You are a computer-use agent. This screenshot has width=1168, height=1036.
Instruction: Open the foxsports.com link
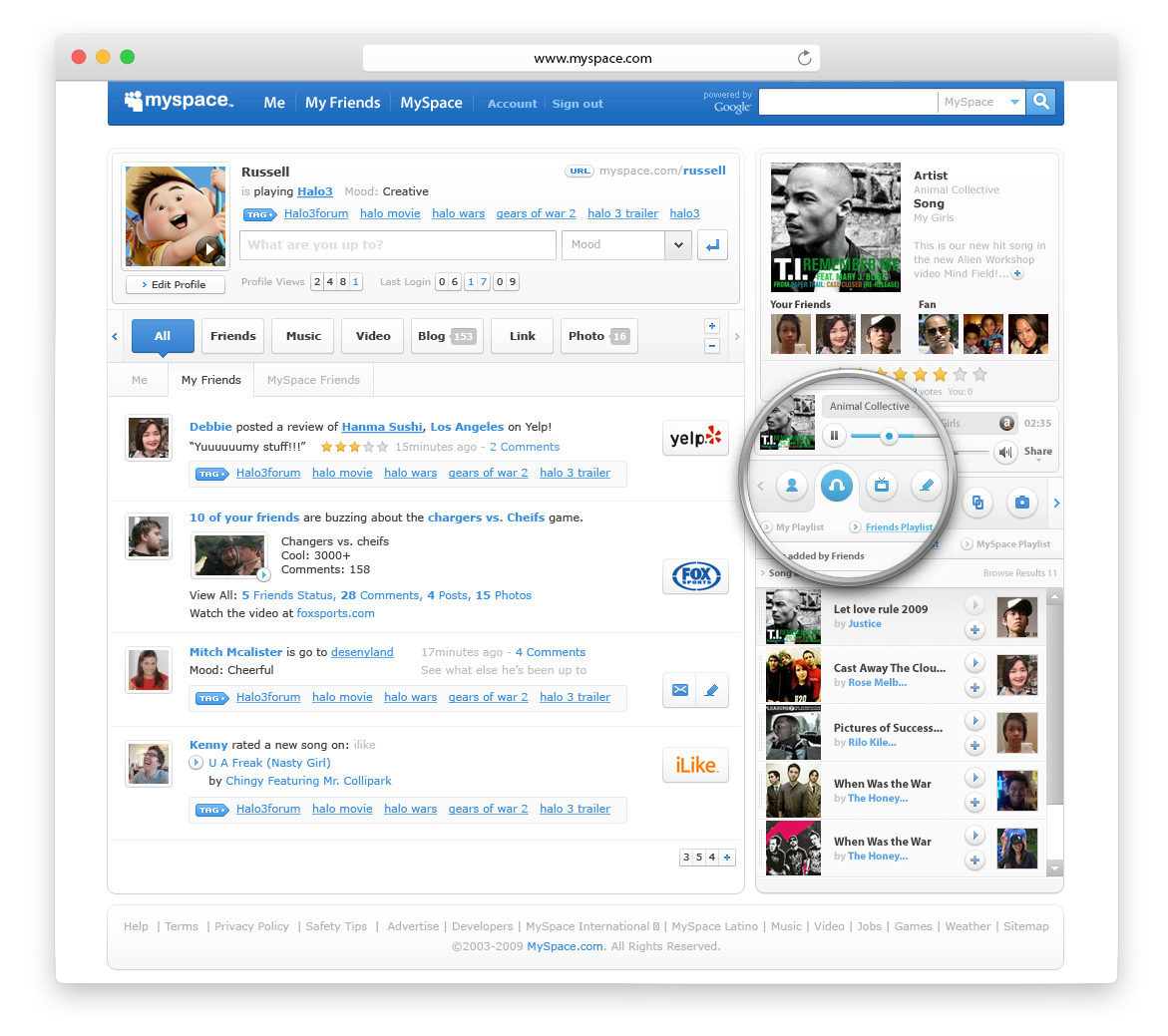(x=336, y=613)
